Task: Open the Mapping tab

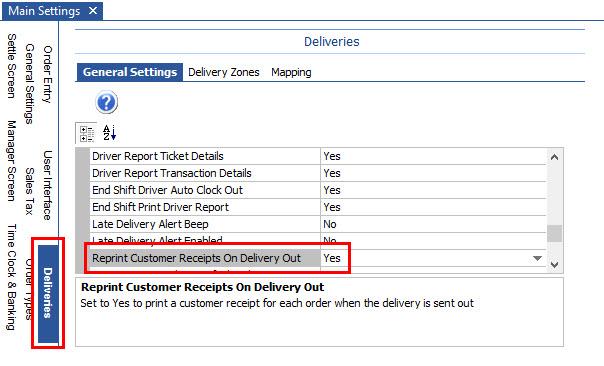Action: [291, 72]
